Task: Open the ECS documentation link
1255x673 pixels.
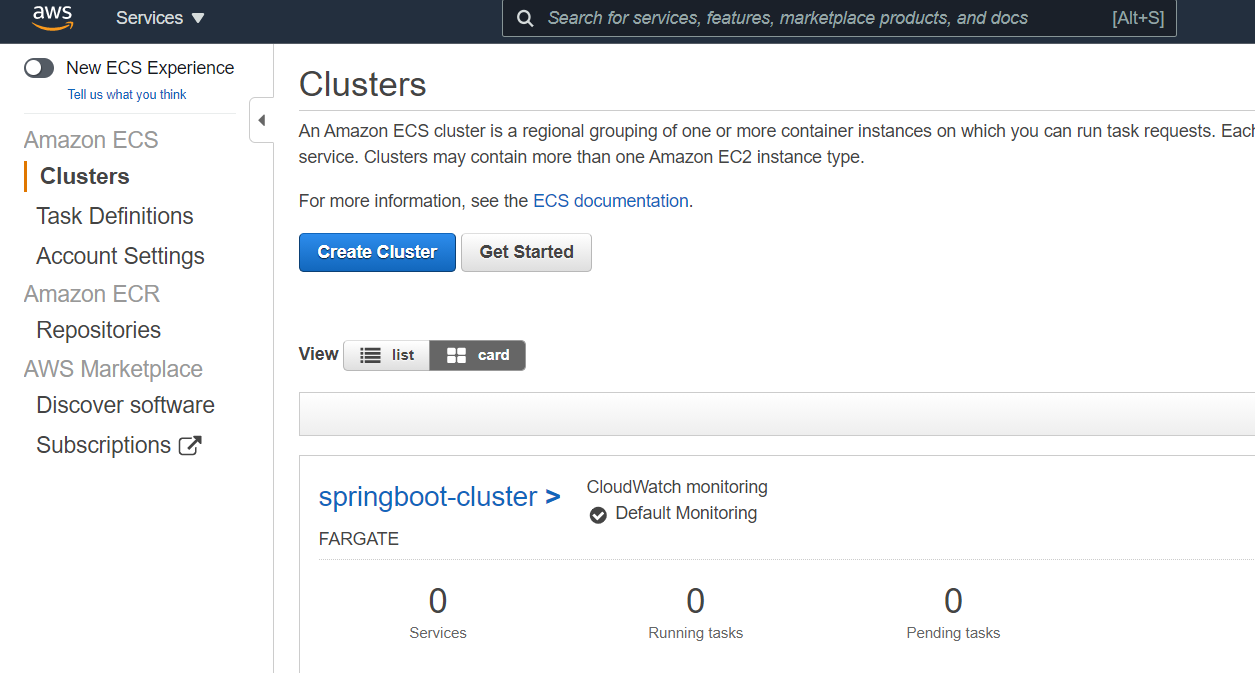Action: [610, 200]
